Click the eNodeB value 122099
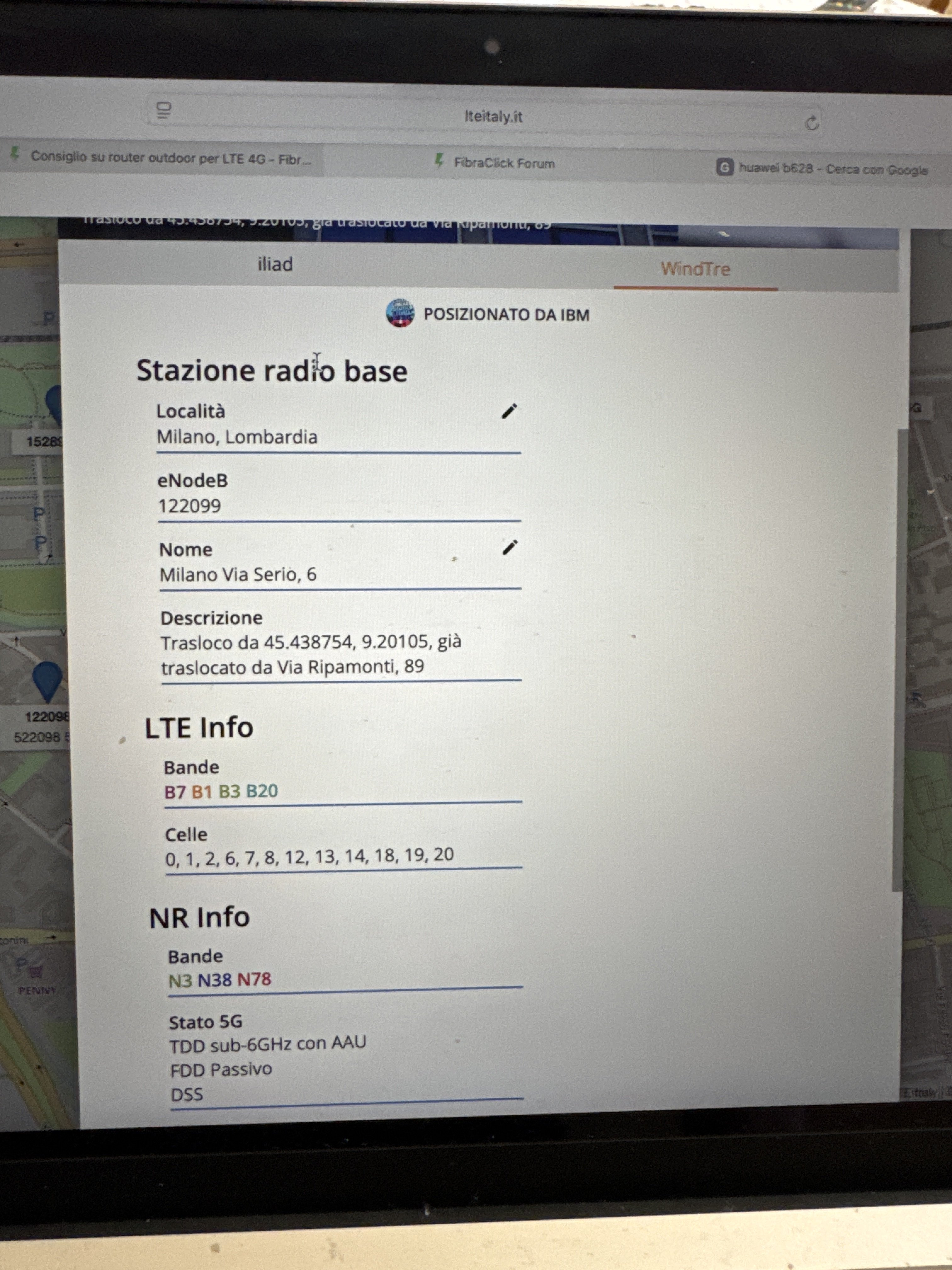 190,506
